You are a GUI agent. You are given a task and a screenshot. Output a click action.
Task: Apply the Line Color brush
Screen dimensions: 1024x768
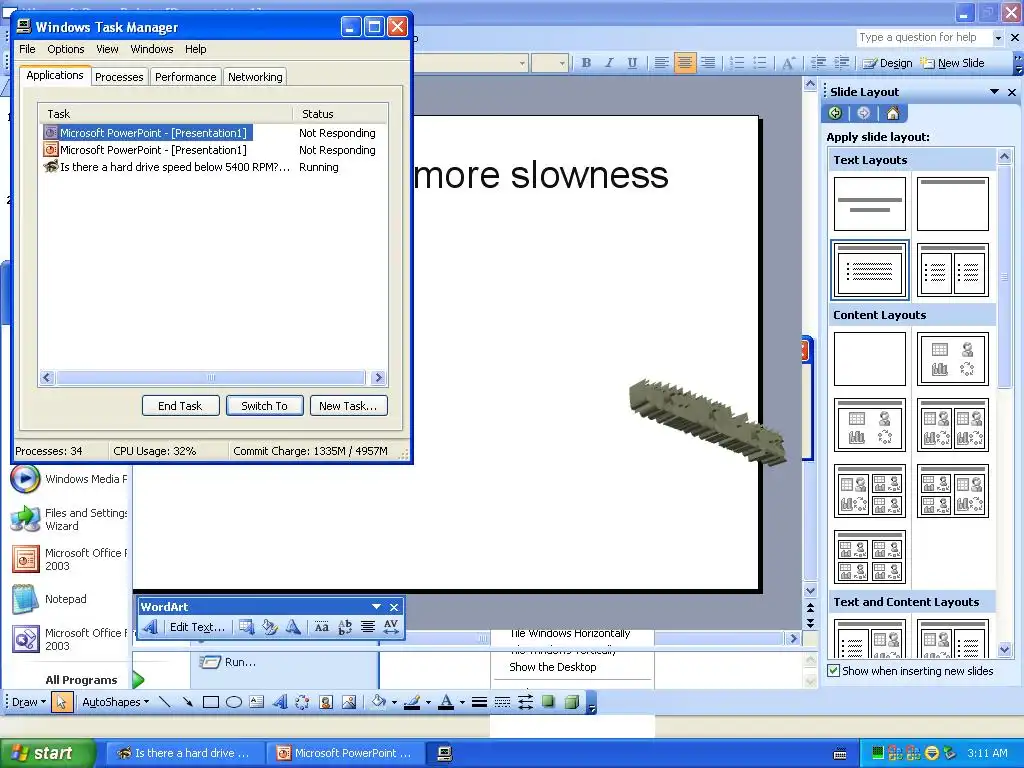(x=412, y=702)
